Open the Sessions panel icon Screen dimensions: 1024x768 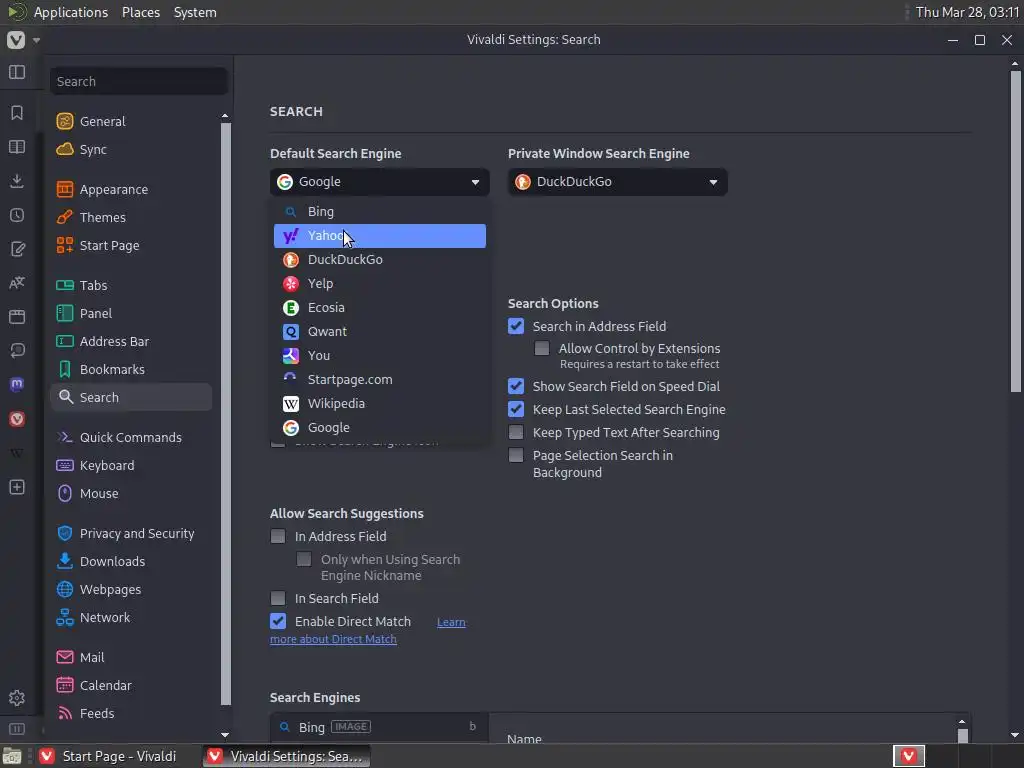pyautogui.click(x=17, y=351)
